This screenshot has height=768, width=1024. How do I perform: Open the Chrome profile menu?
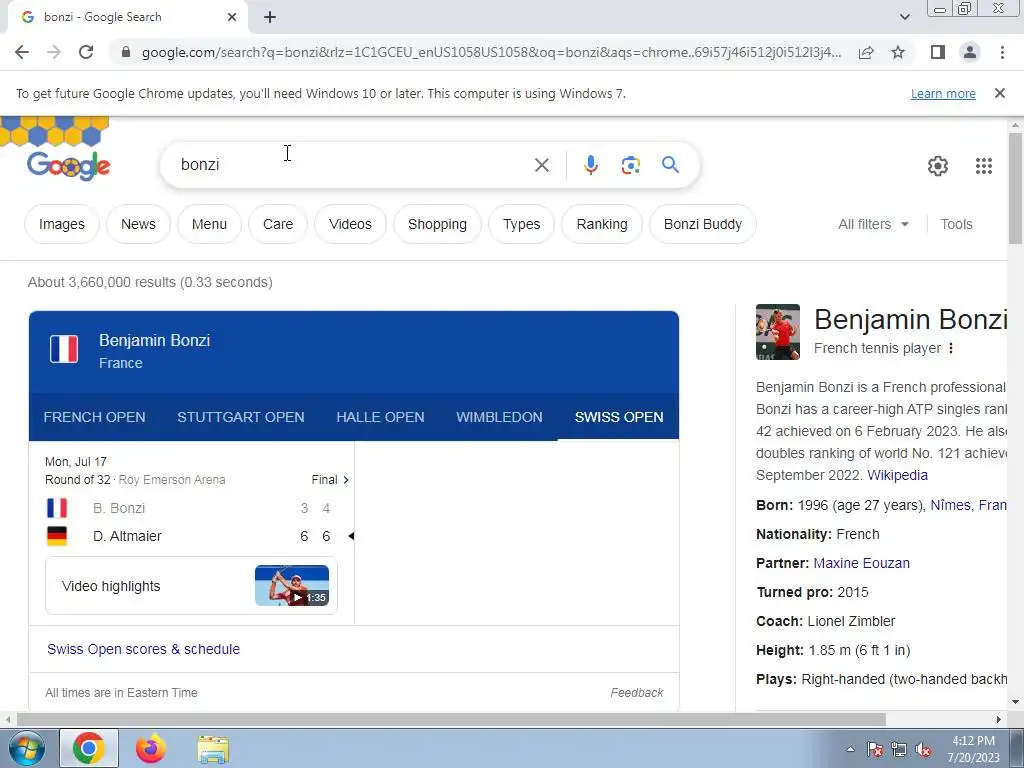970,52
